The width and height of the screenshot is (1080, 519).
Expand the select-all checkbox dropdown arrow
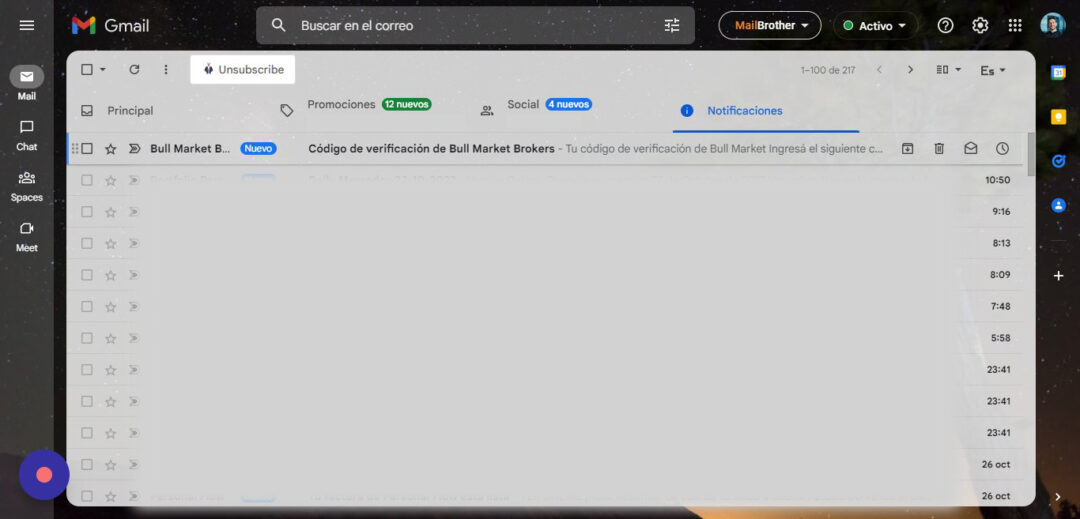(x=102, y=70)
